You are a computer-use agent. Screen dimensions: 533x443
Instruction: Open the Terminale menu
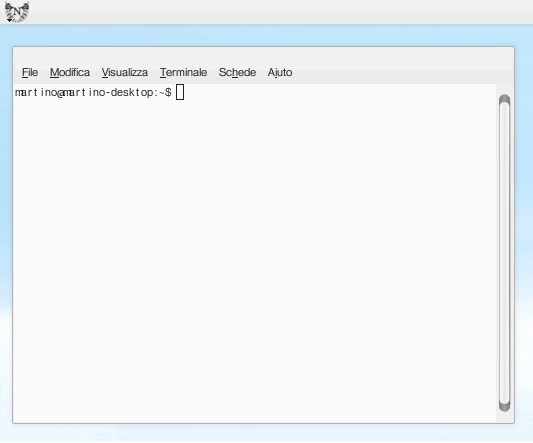pos(184,72)
